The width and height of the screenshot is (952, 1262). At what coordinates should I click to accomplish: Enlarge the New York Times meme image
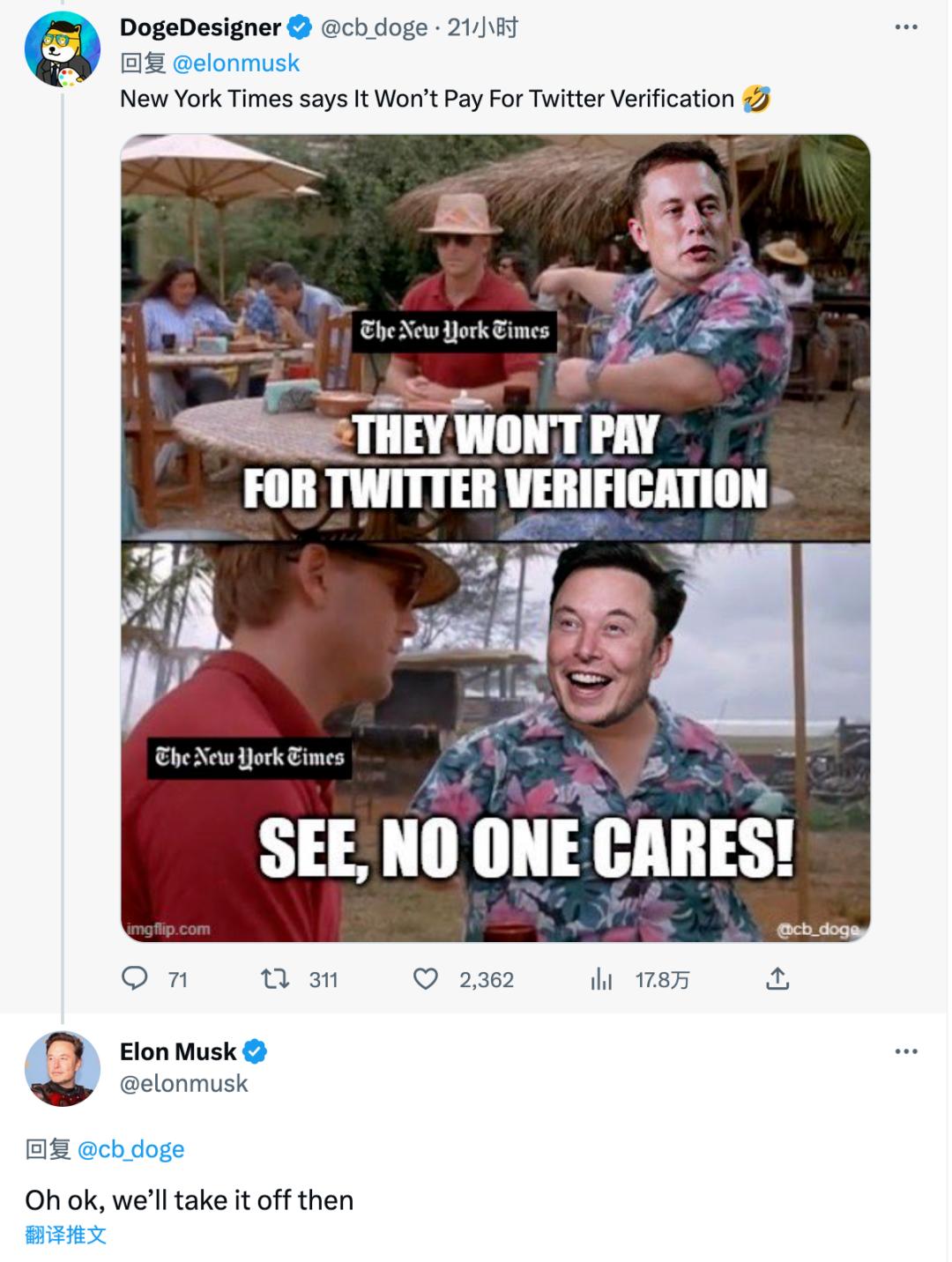tap(495, 538)
